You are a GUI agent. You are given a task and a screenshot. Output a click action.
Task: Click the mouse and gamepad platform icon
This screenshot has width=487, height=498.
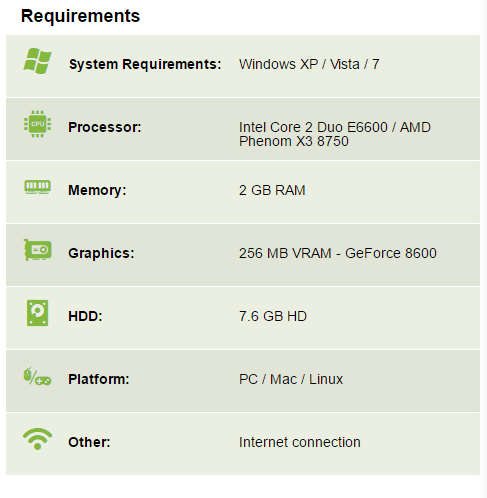tap(37, 377)
